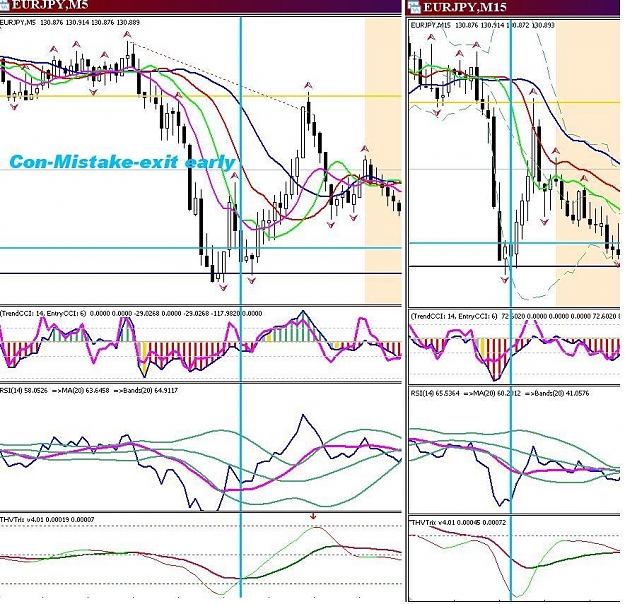Select the black horizontal support line in M5 chart
This screenshot has height=604, width=625.
pyautogui.click(x=200, y=273)
